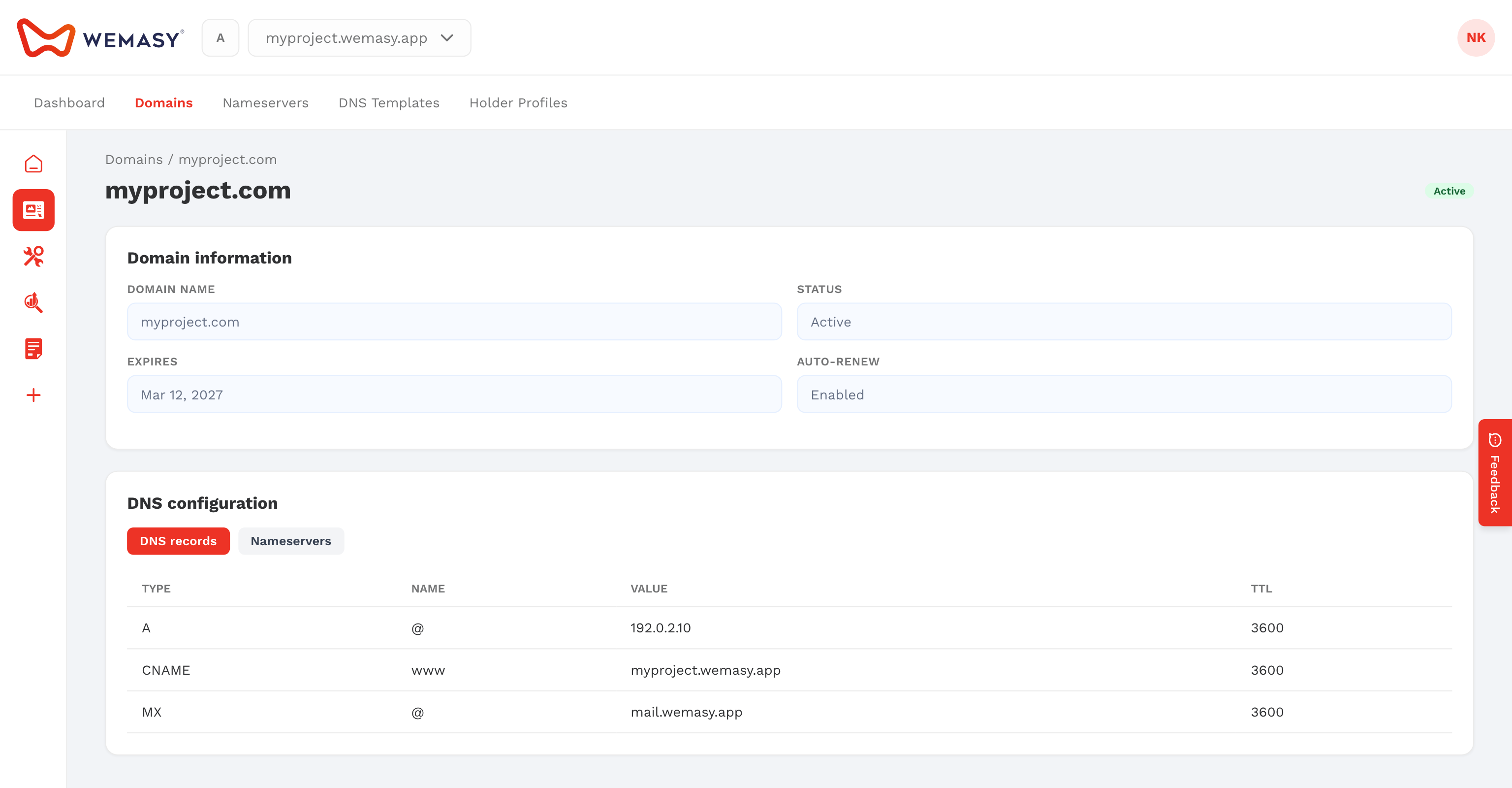Click the Expires field Mar 12, 2027
The width and height of the screenshot is (1512, 788).
[x=454, y=394]
